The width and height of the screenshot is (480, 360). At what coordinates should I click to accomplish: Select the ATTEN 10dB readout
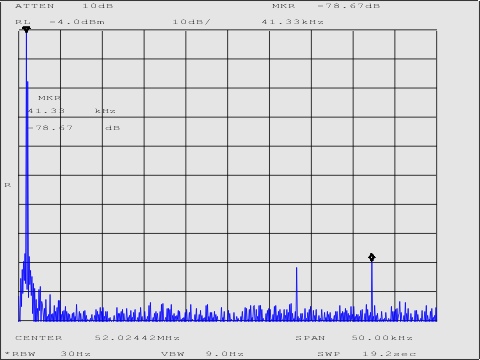tap(64, 6)
